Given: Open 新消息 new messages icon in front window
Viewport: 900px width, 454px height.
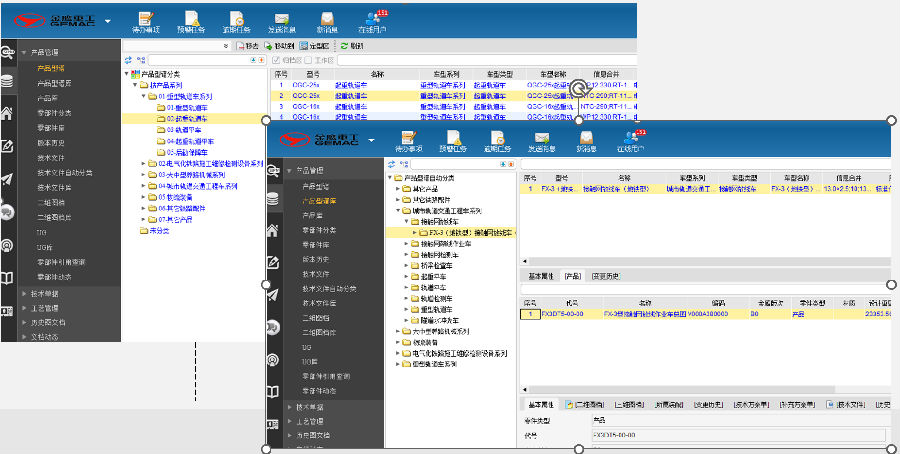Looking at the screenshot, I should coord(585,141).
